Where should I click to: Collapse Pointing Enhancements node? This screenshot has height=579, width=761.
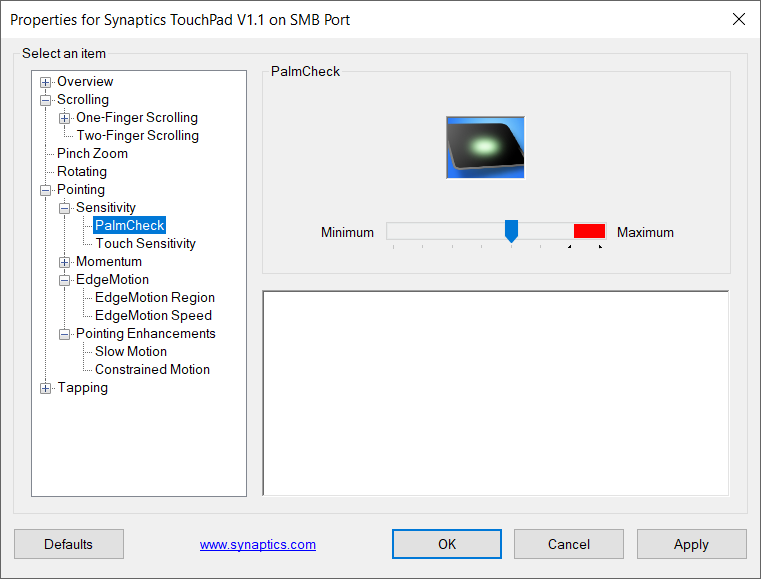pyautogui.click(x=64, y=334)
